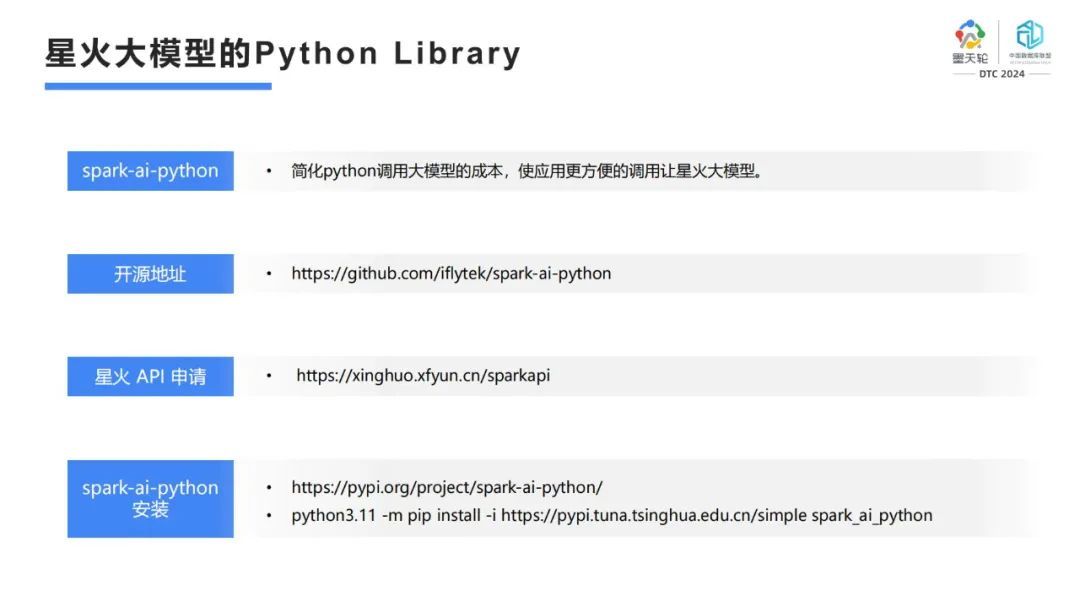Click the 墨天轮 logo icon
This screenshot has width=1080, height=607.
click(x=970, y=35)
